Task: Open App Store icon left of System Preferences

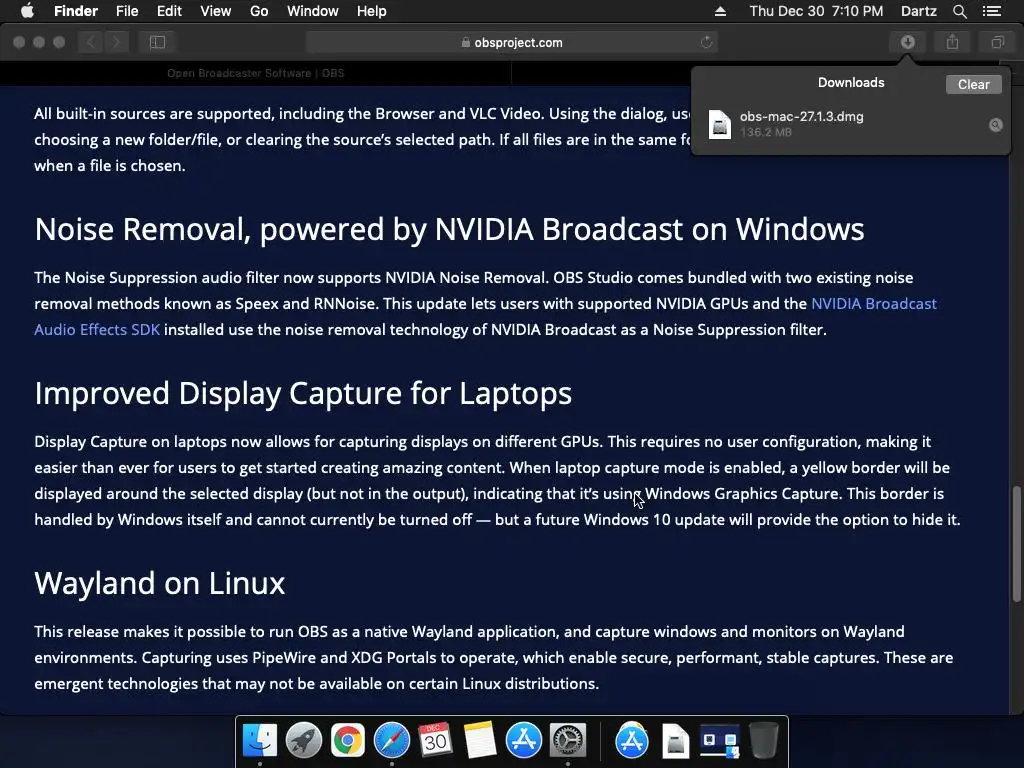Action: (x=524, y=740)
